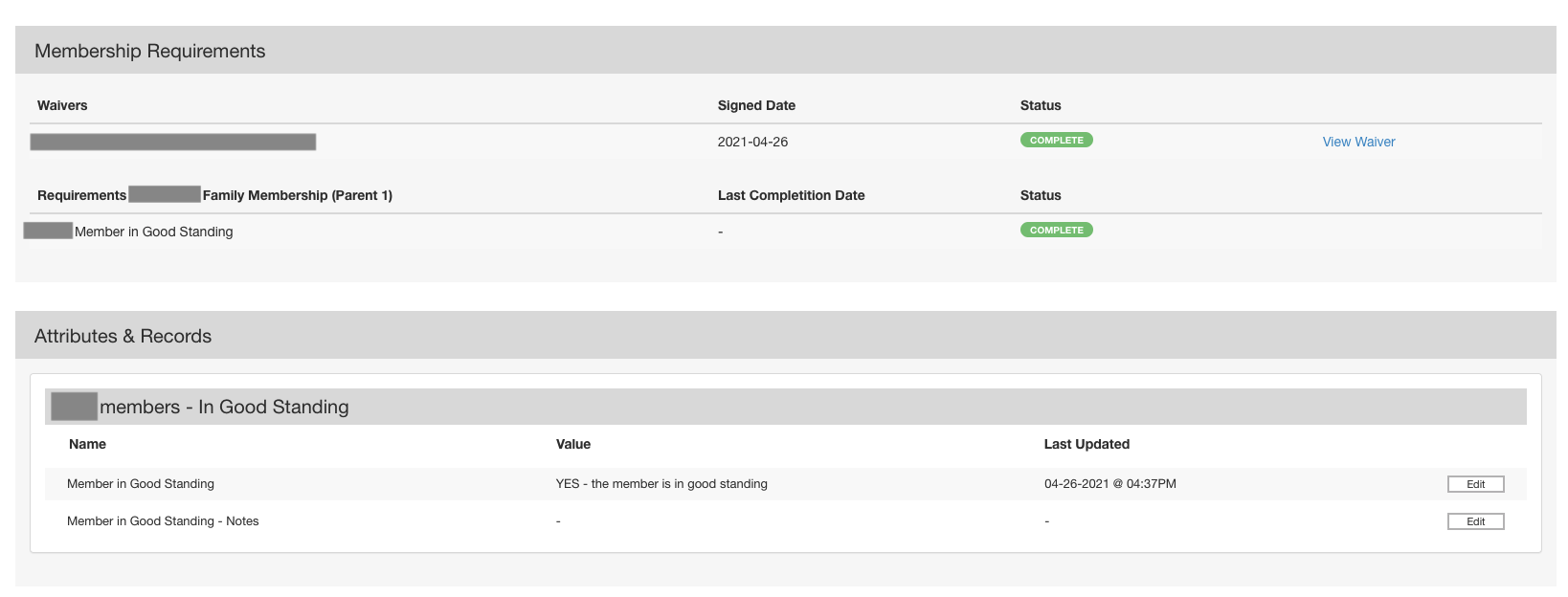This screenshot has height=597, width=1568.
Task: Click the value "YES - the member is in good standing"
Action: 661,484
